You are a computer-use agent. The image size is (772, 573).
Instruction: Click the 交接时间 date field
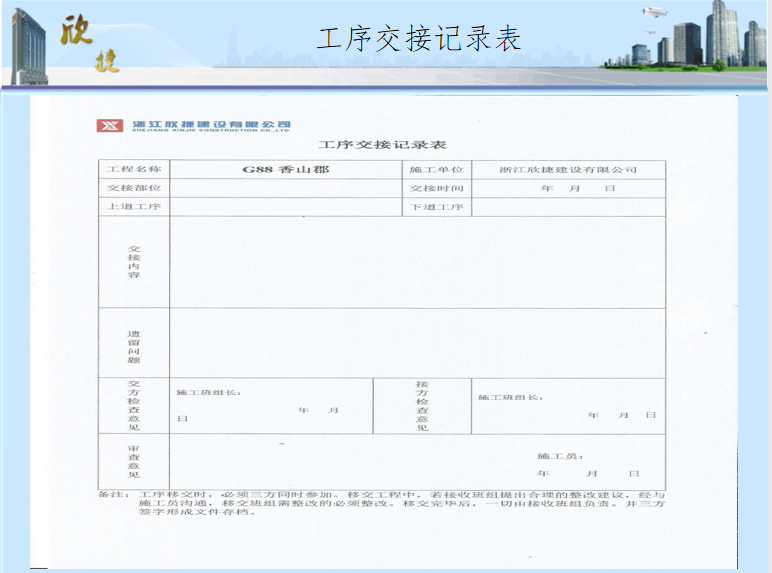pyautogui.click(x=568, y=188)
